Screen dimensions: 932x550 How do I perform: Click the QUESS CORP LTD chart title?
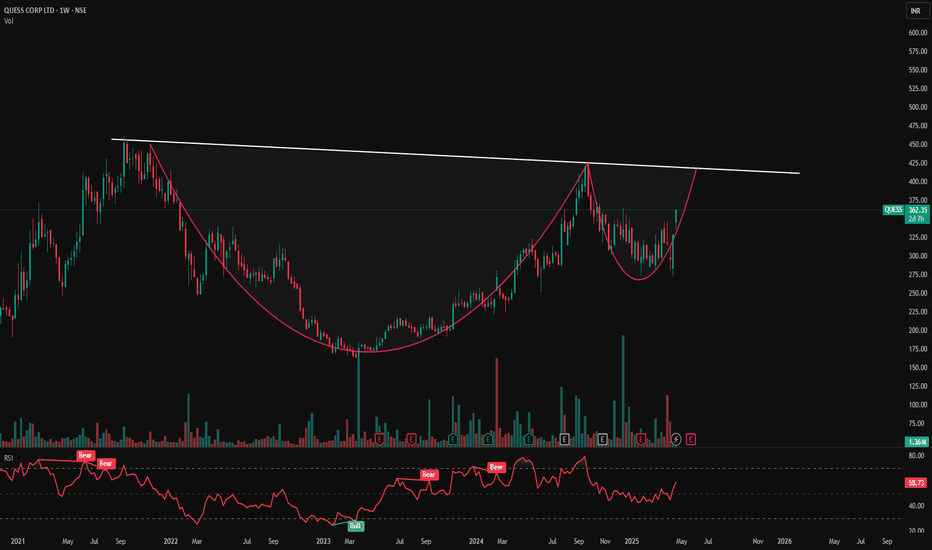coord(45,10)
